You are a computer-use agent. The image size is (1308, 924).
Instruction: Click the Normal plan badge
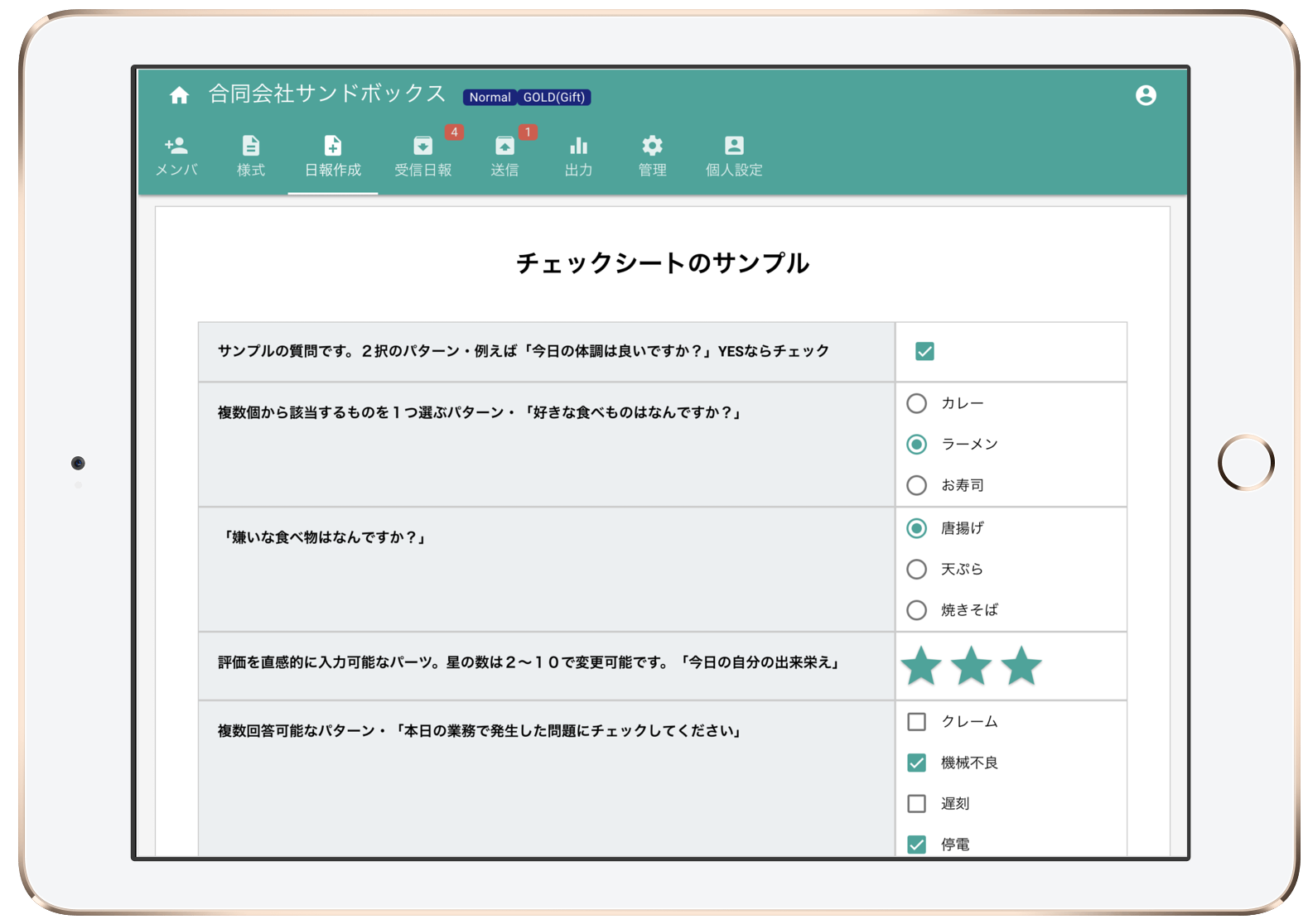click(490, 97)
